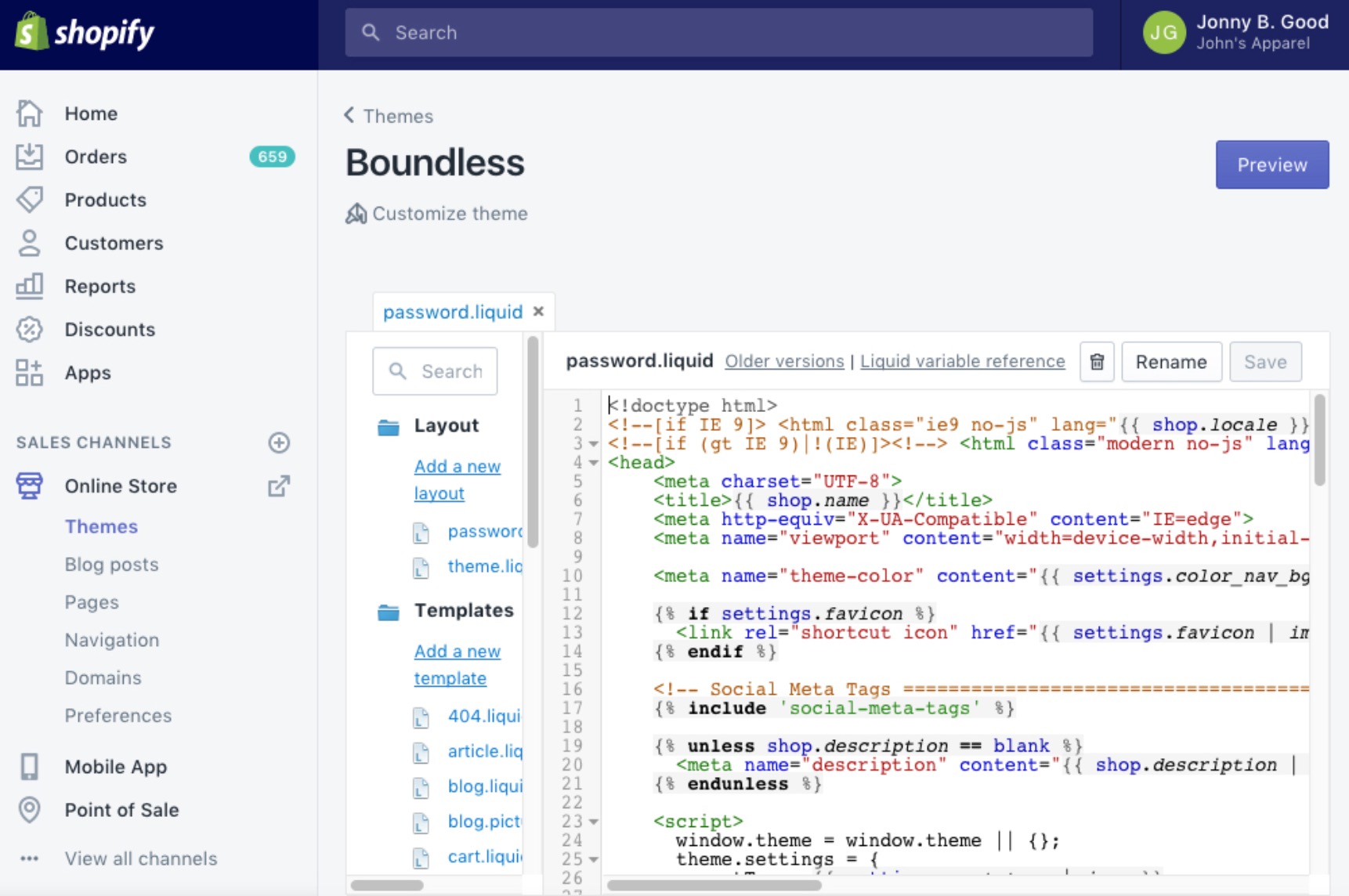Click file icon next to article.liquid
1349x896 pixels.
[421, 753]
